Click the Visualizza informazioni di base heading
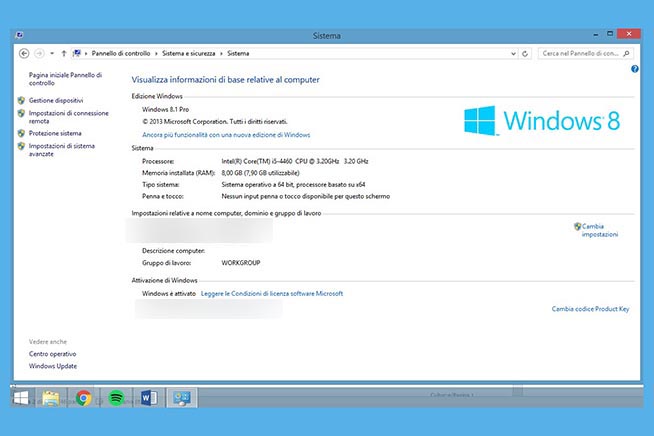 point(226,80)
